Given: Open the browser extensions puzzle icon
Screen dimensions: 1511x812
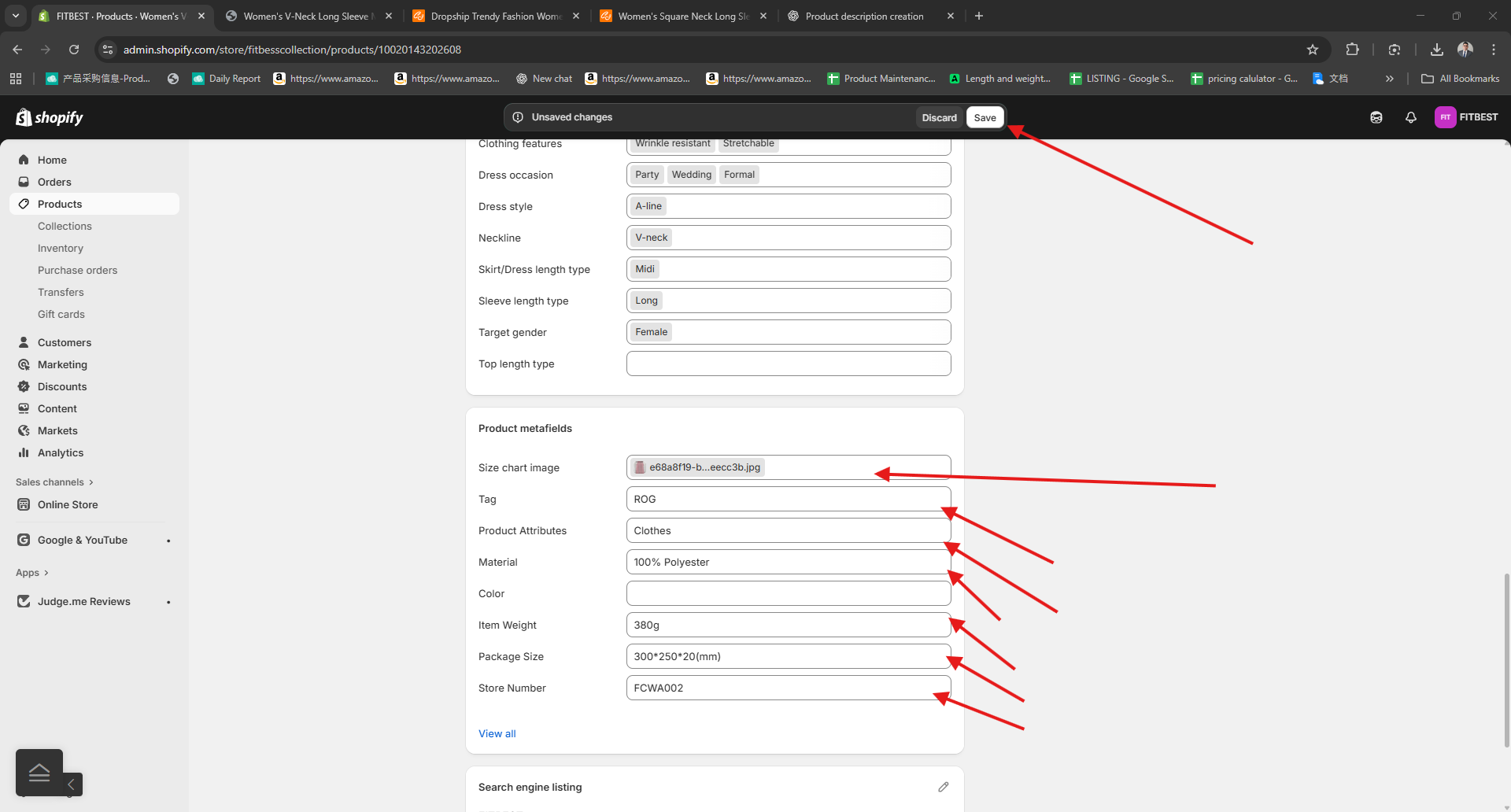Looking at the screenshot, I should coord(1352,50).
